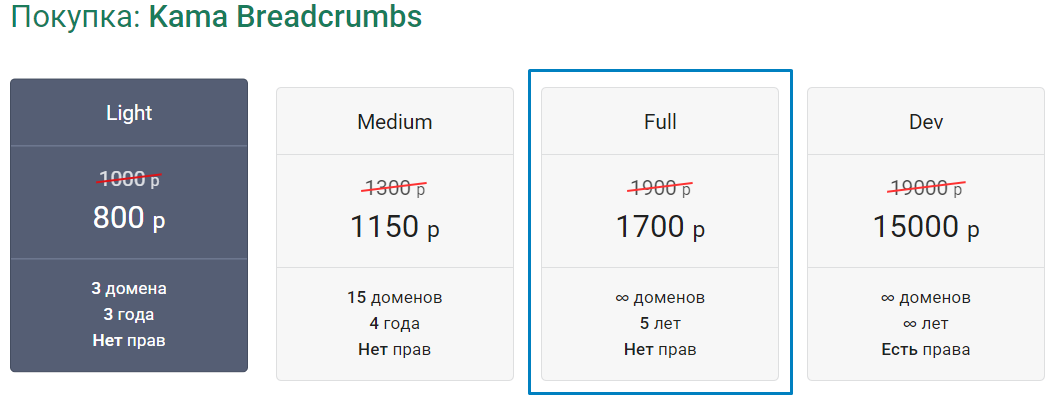Viewport: 1061px width, 400px height.
Task: Pick the Full plan header
Action: pyautogui.click(x=660, y=122)
